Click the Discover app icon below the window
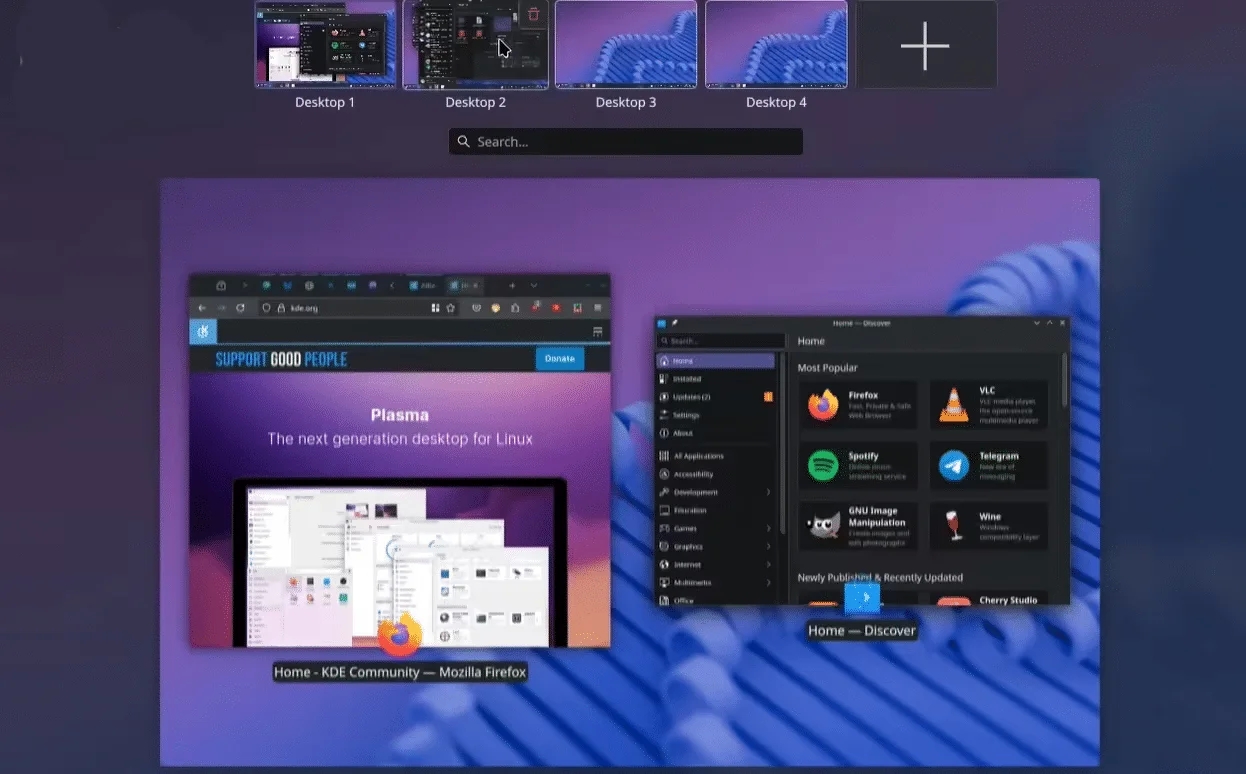 tap(862, 598)
